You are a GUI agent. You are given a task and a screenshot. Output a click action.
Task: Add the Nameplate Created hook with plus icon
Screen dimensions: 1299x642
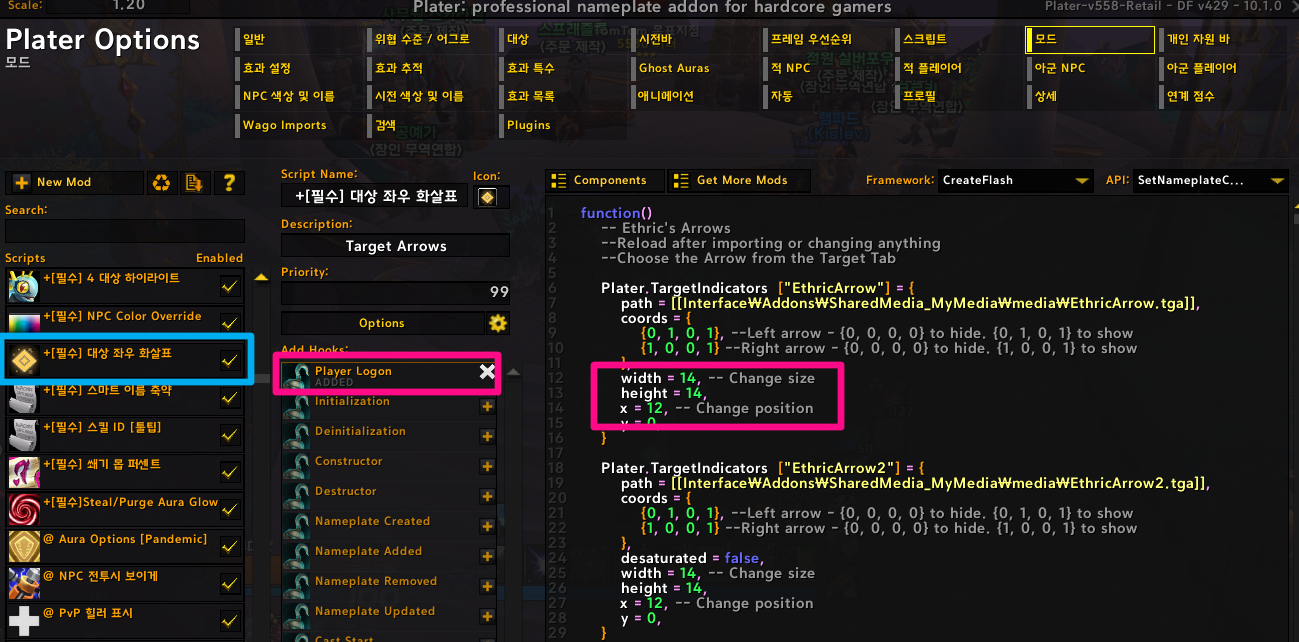[x=487, y=526]
